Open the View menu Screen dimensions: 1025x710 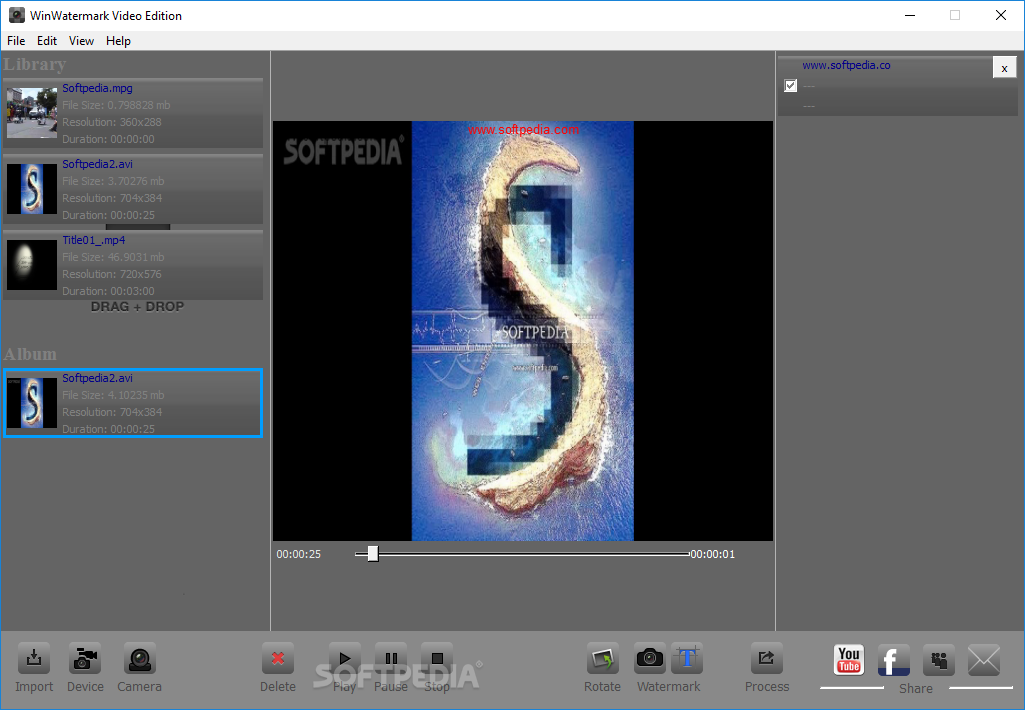click(81, 41)
